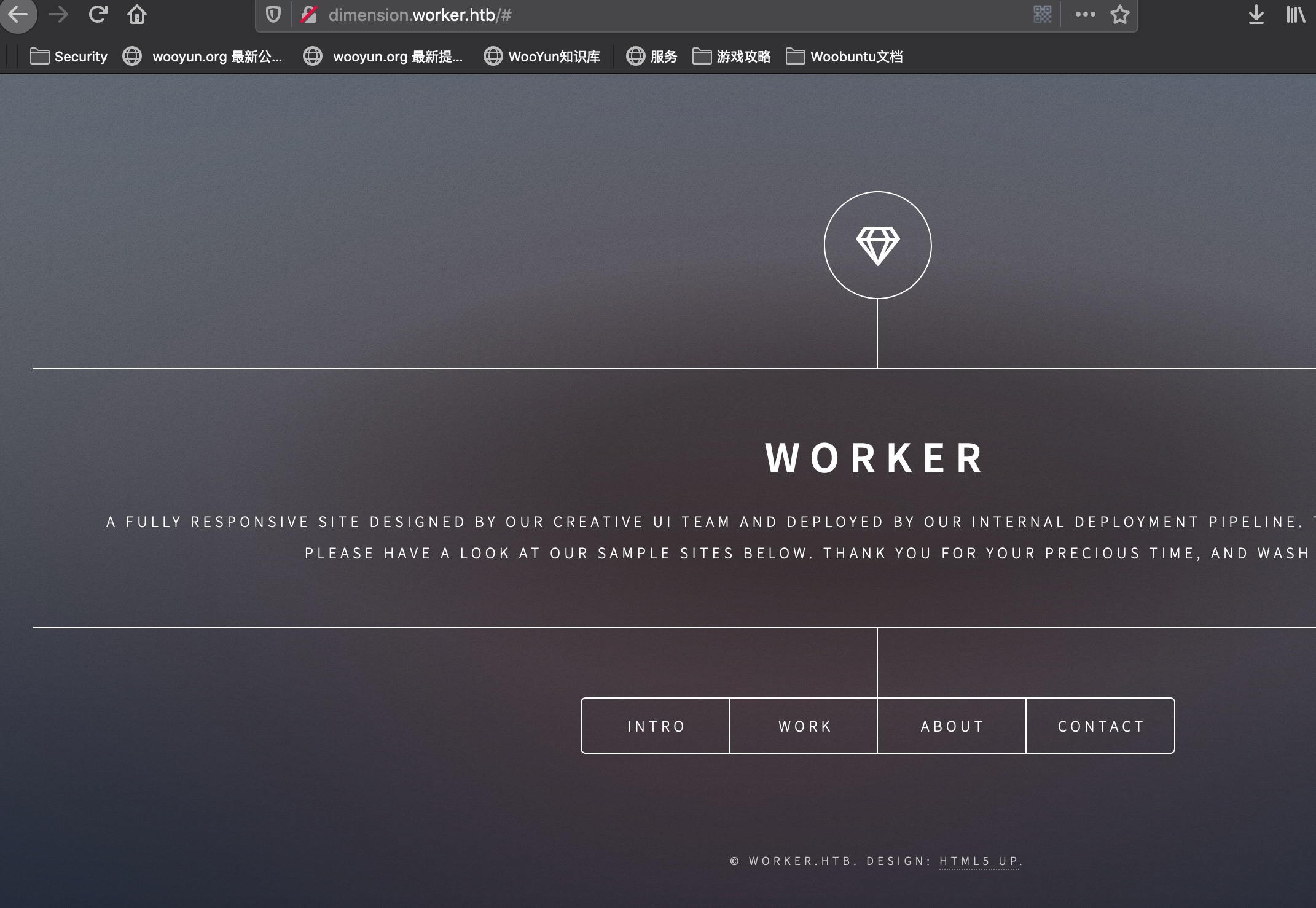
Task: Open the library books icon
Action: pos(1295,14)
